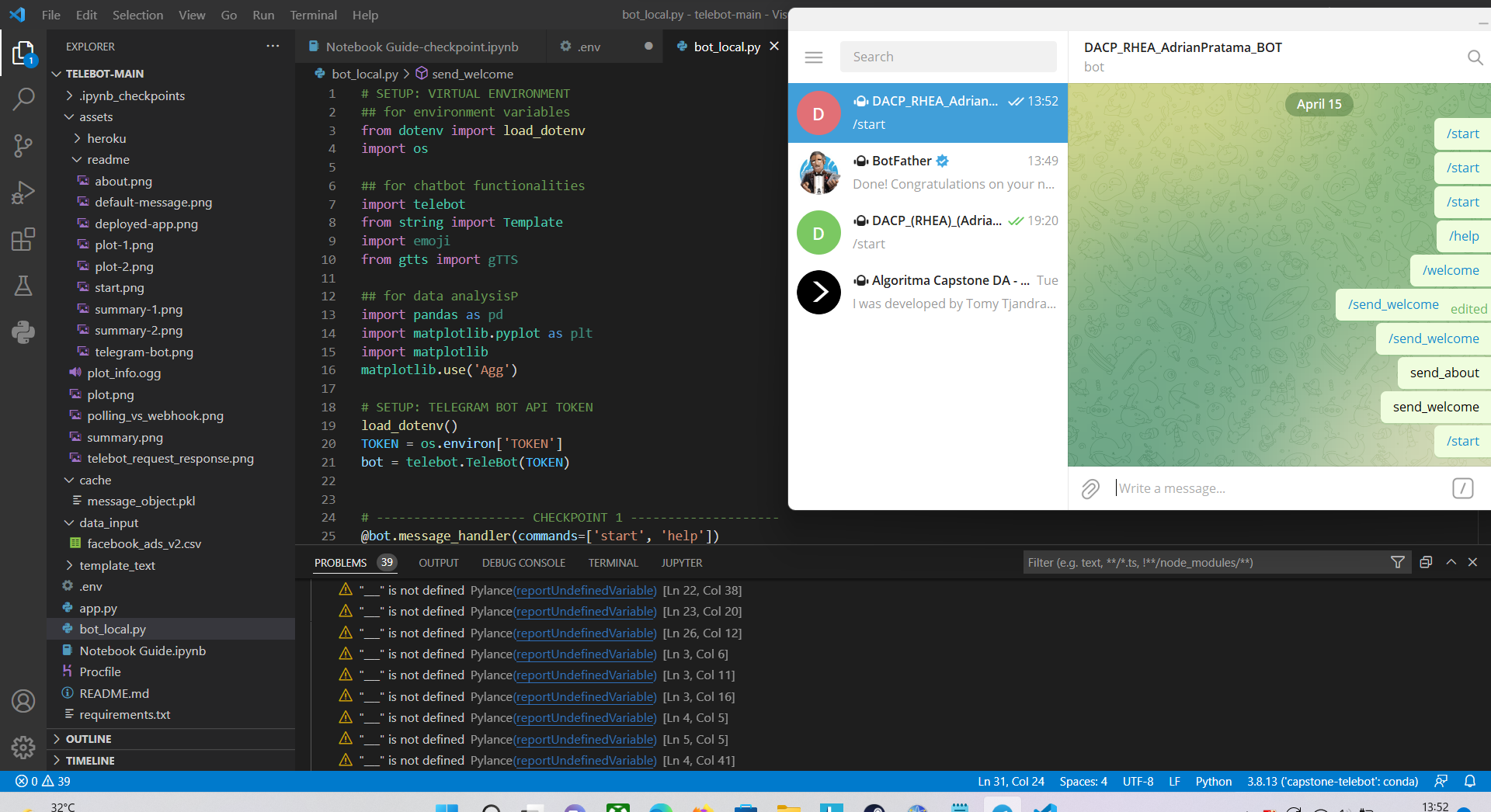
Task: Click the attachment paperclip in Telegram
Action: [x=1091, y=488]
